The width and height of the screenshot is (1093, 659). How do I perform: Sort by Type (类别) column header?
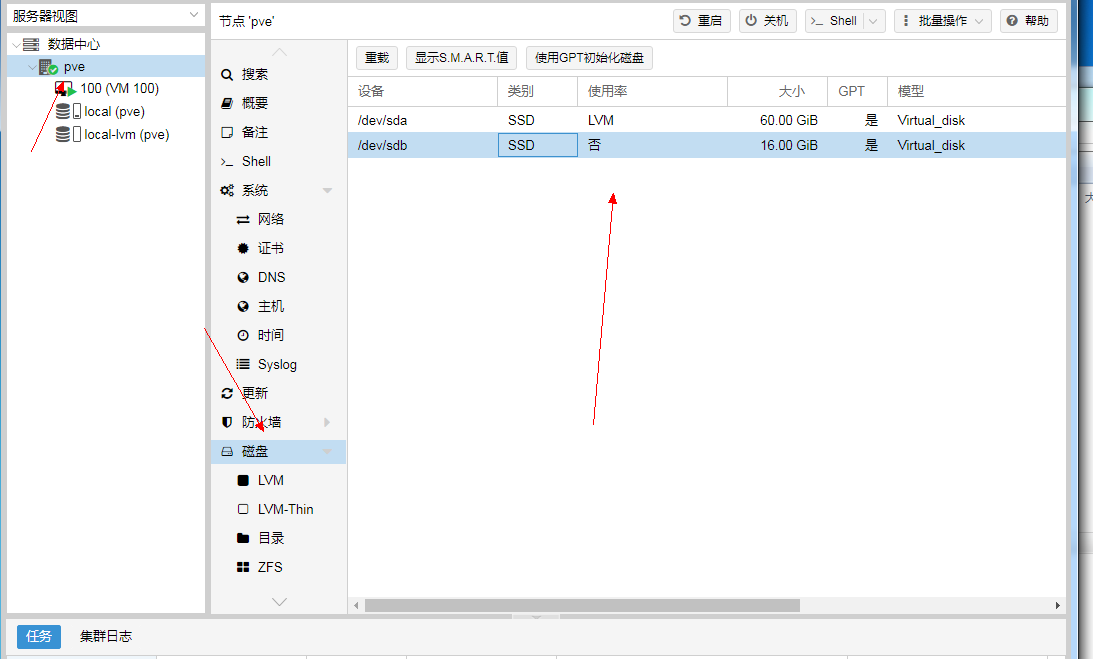tap(537, 91)
